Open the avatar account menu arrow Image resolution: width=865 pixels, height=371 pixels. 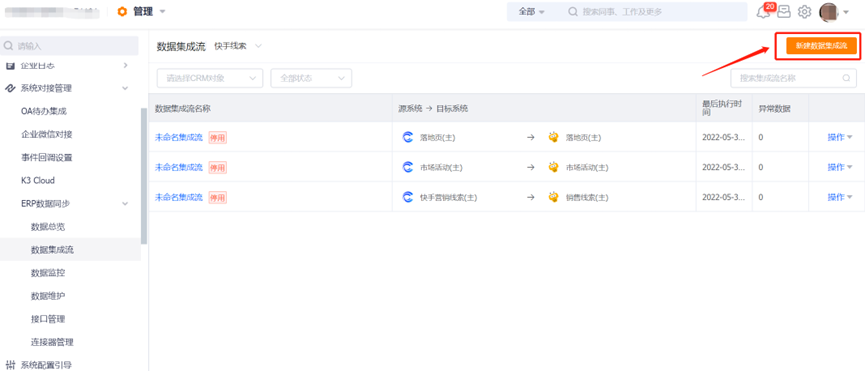pos(846,12)
